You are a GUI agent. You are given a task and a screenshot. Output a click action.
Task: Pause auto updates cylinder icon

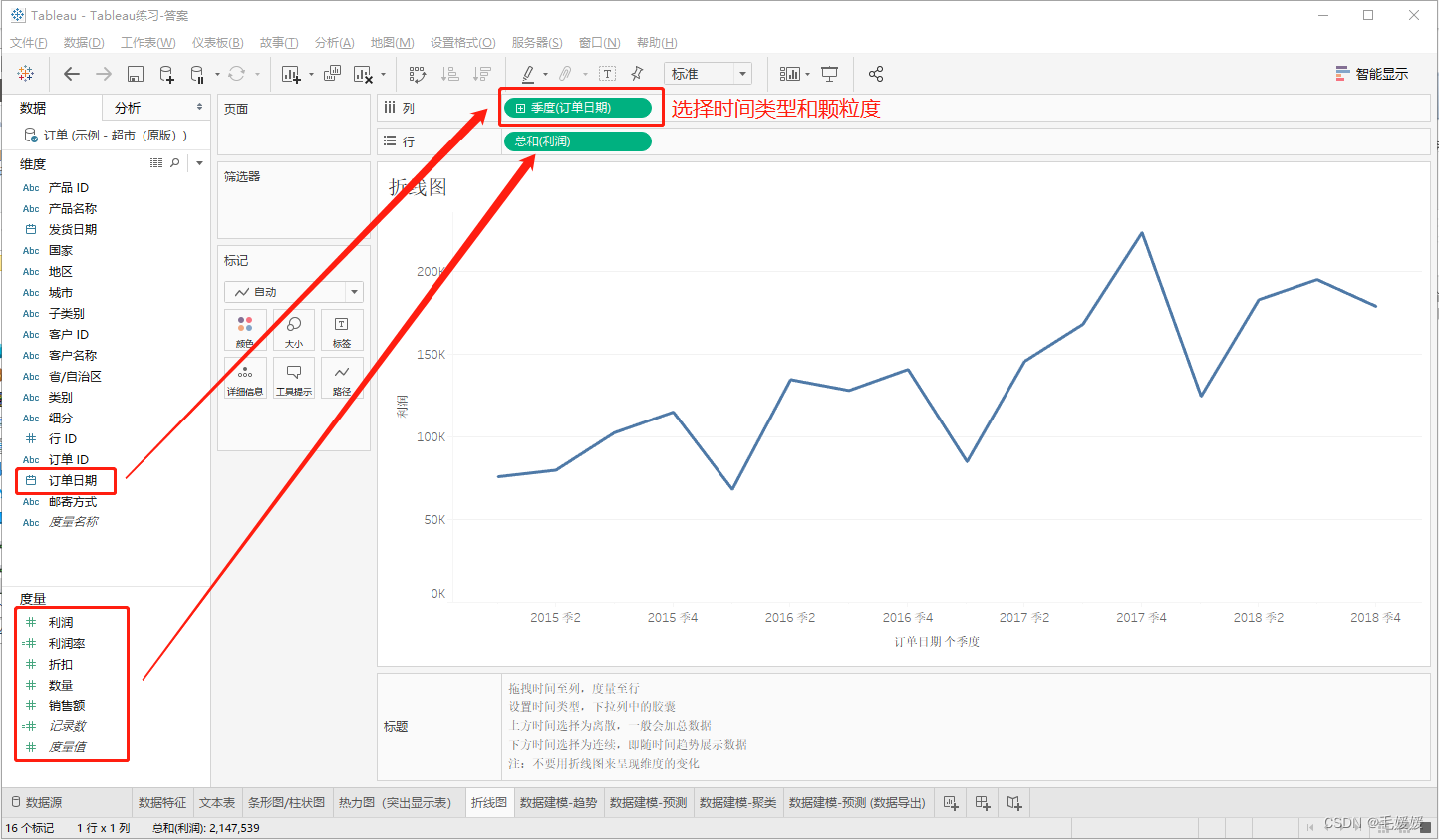pyautogui.click(x=196, y=74)
